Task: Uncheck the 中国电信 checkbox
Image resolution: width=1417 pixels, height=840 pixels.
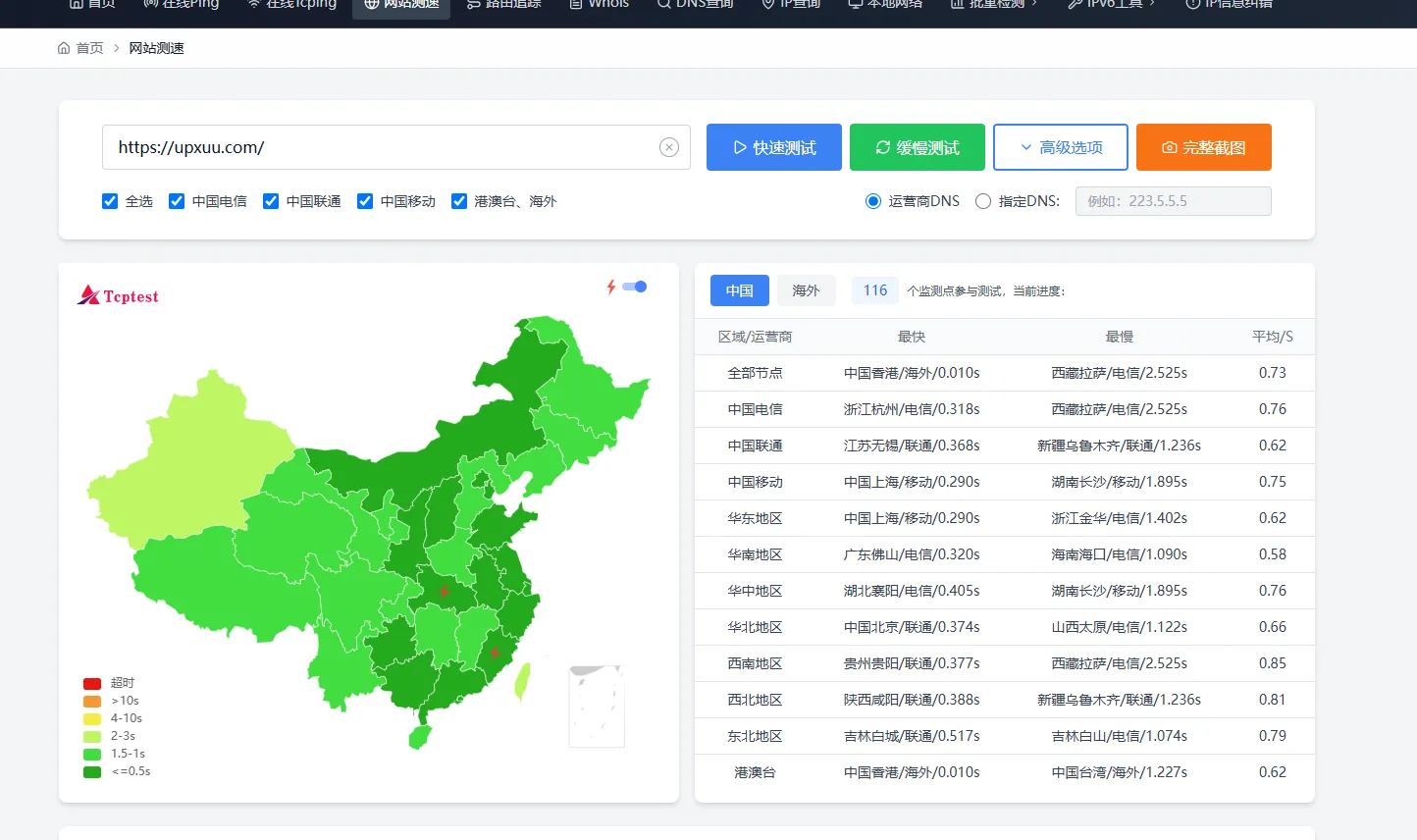Action: coord(177,201)
